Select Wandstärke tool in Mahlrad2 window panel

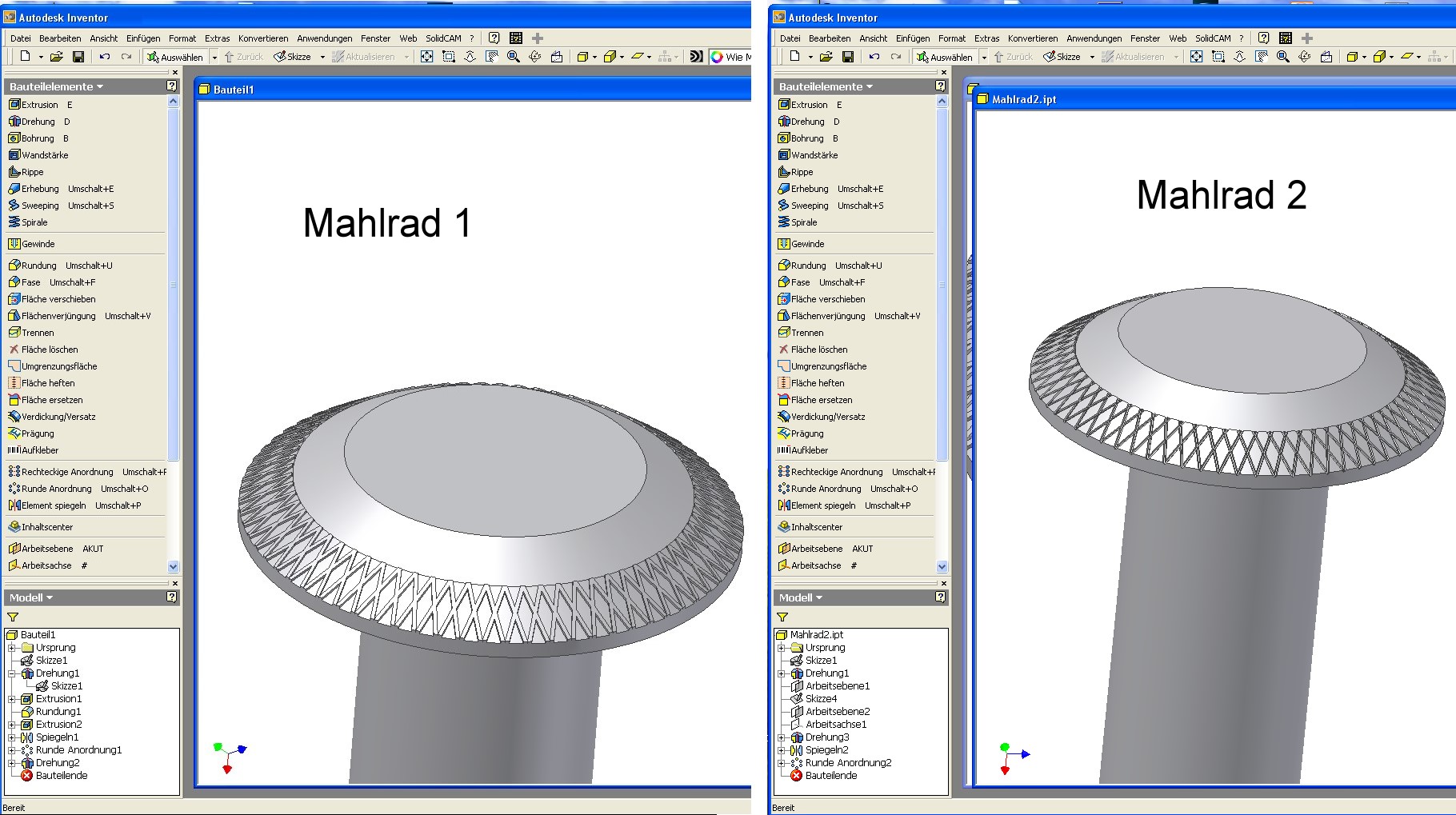808,155
